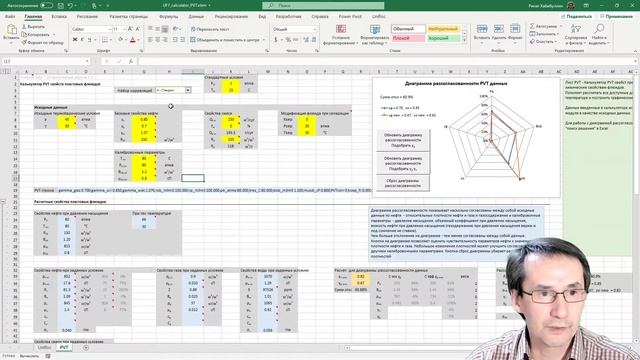Viewport: 640px width, 360px height.
Task: Click the Increase Decimal icon
Action: [306, 40]
